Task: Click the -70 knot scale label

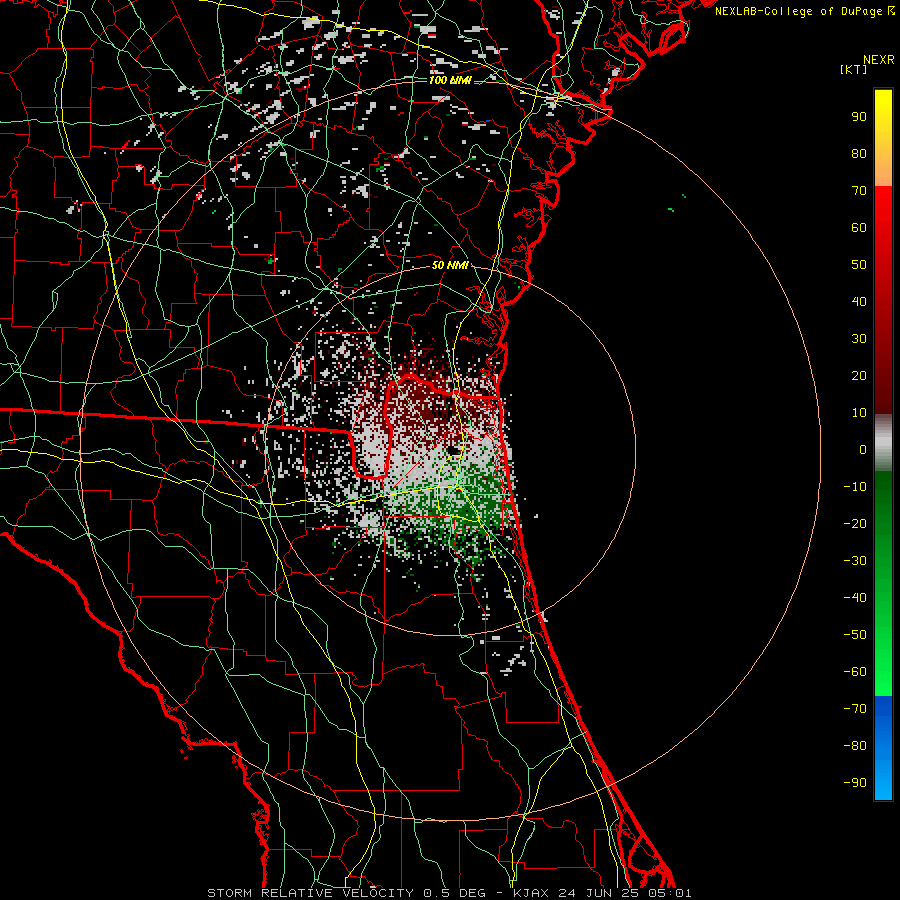Action: (x=855, y=709)
